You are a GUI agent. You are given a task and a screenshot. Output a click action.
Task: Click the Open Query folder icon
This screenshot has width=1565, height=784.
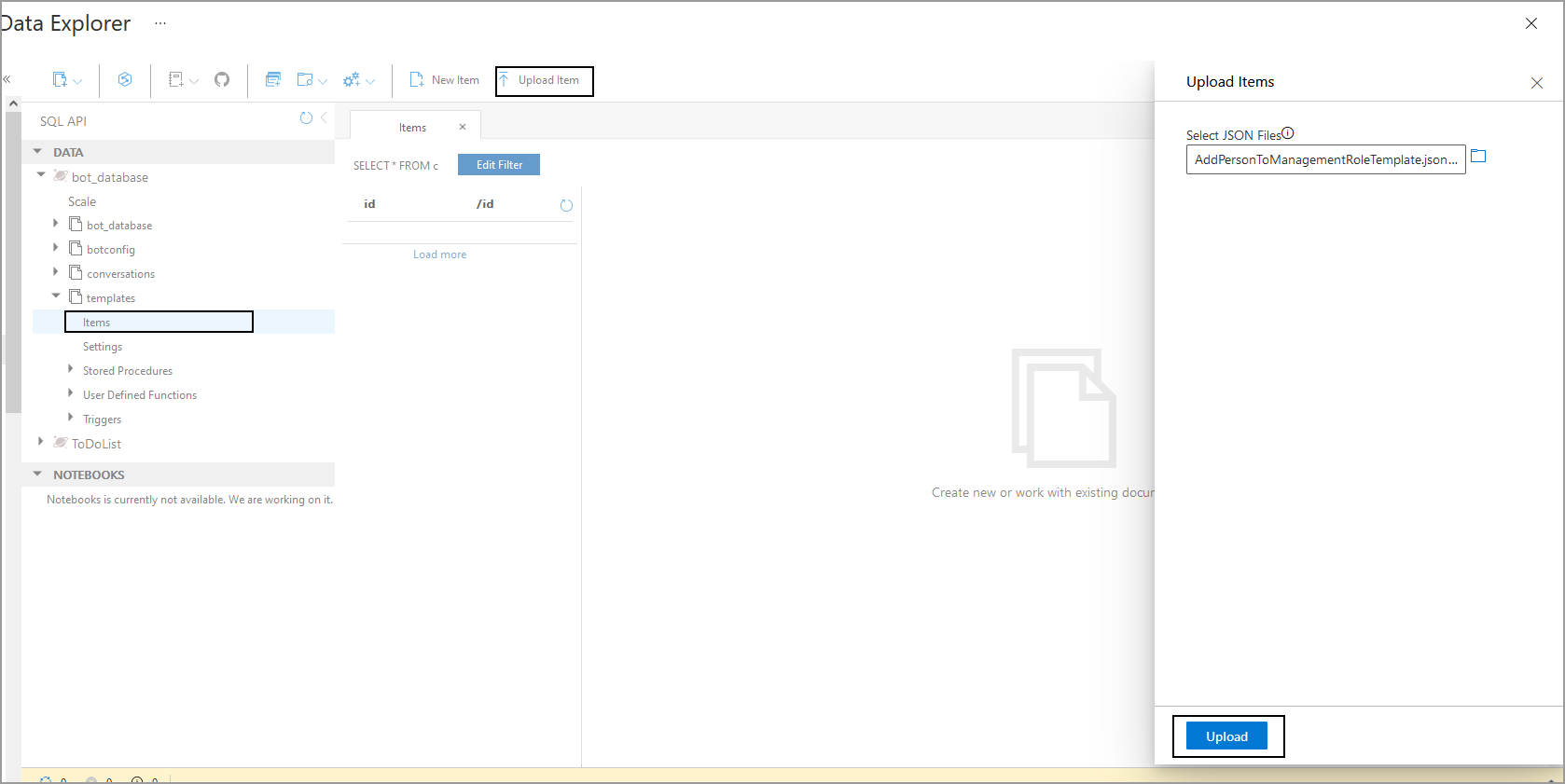305,80
